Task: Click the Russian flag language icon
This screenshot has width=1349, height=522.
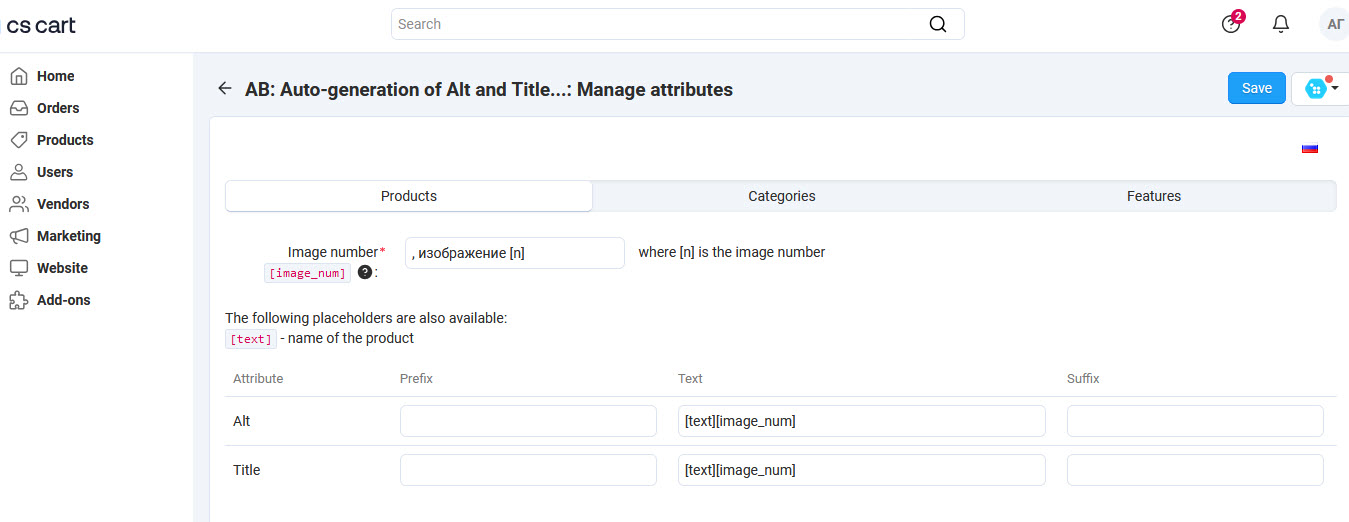Action: pos(1310,148)
